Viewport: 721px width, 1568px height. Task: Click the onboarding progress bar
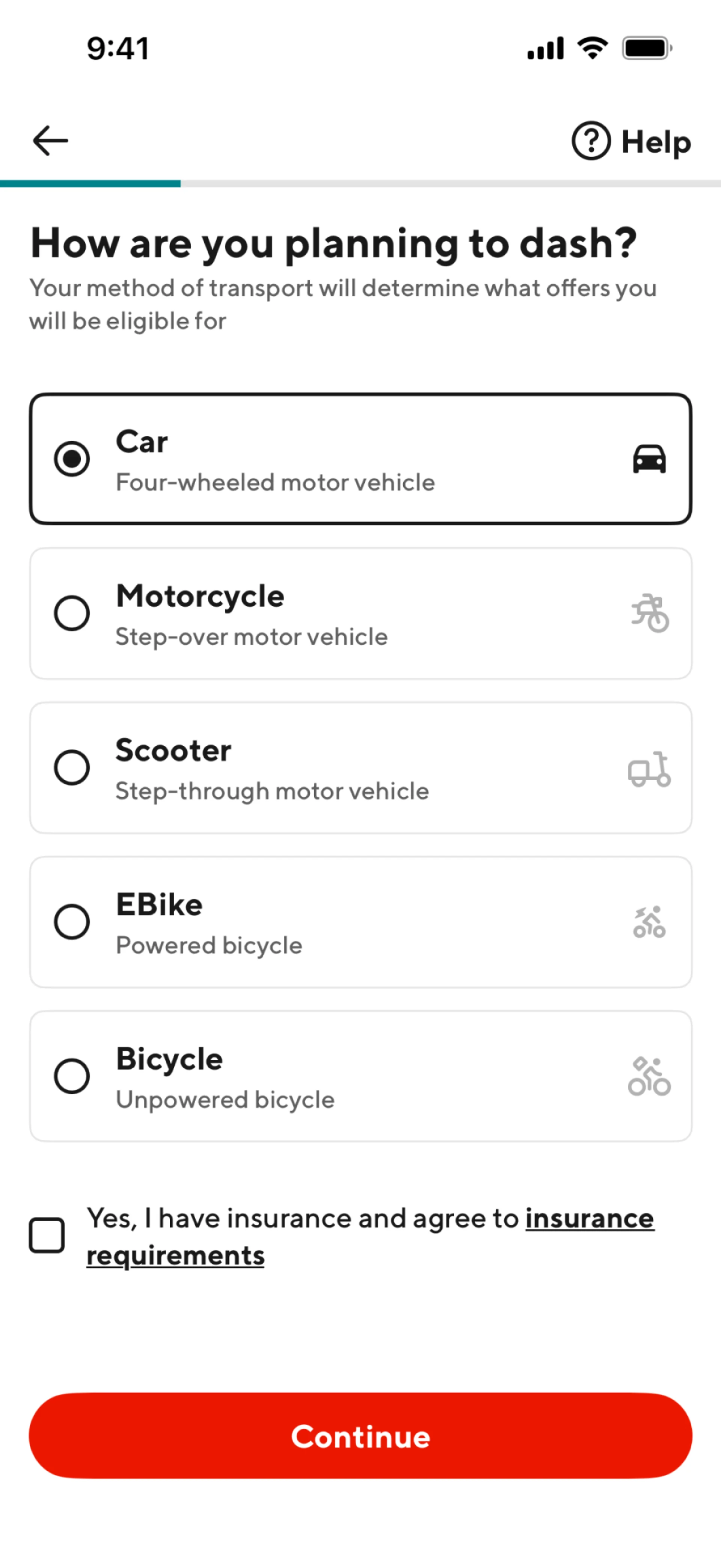click(x=360, y=183)
